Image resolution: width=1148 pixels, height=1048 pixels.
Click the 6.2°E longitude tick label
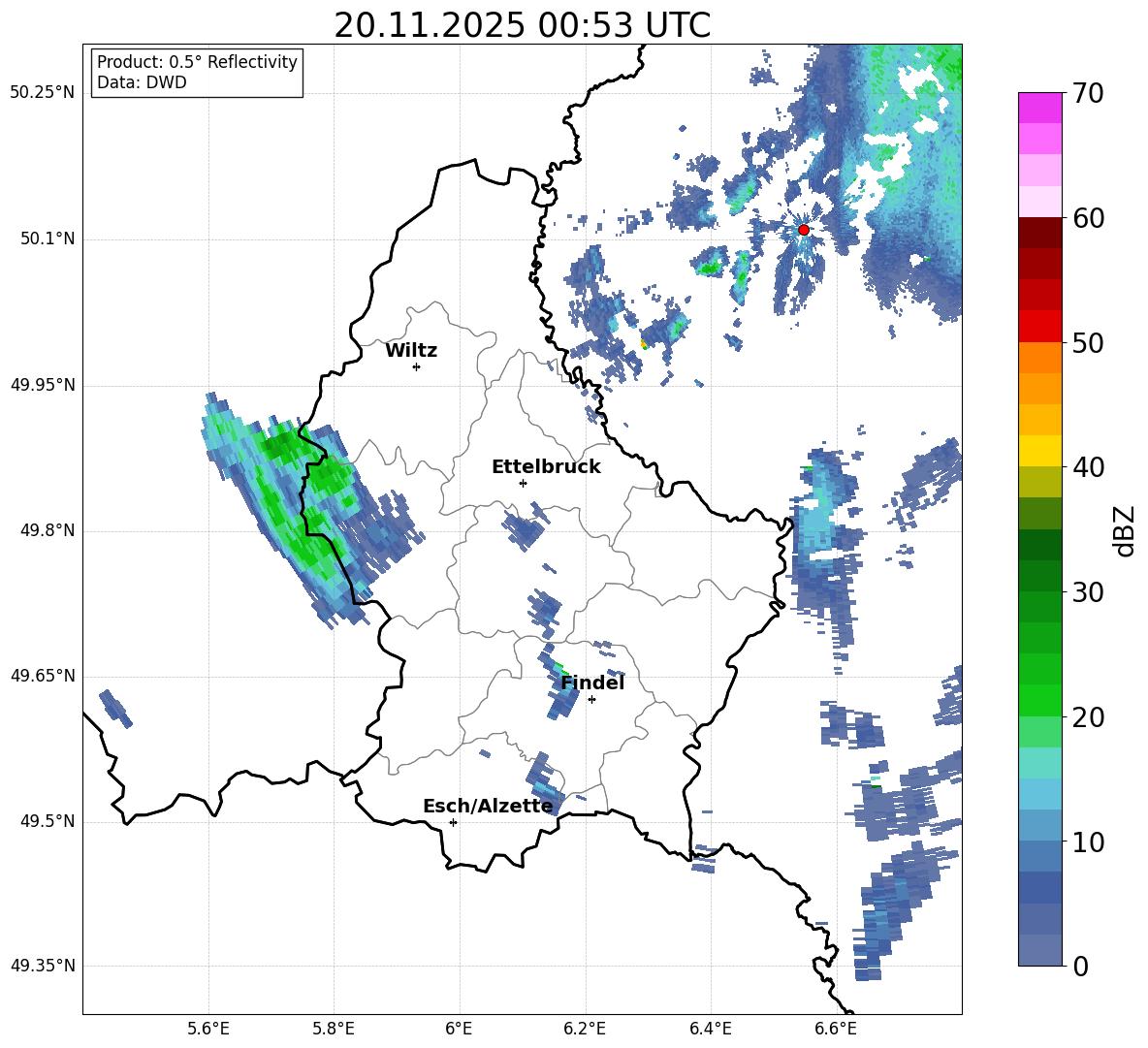pos(585,1029)
